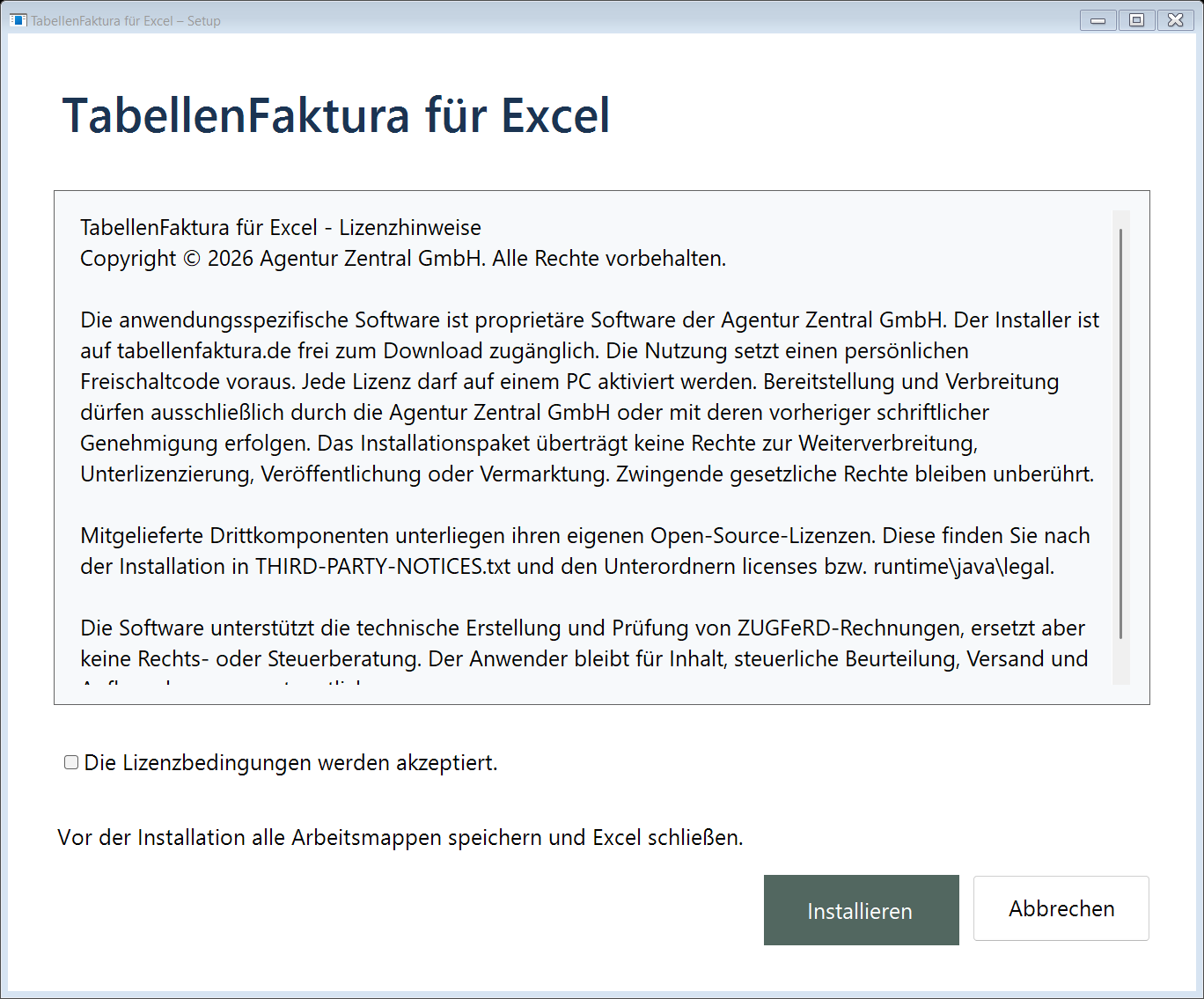Click the Copyright 2026 Agentur Zentral line
Image resolution: width=1204 pixels, height=999 pixels.
[403, 258]
